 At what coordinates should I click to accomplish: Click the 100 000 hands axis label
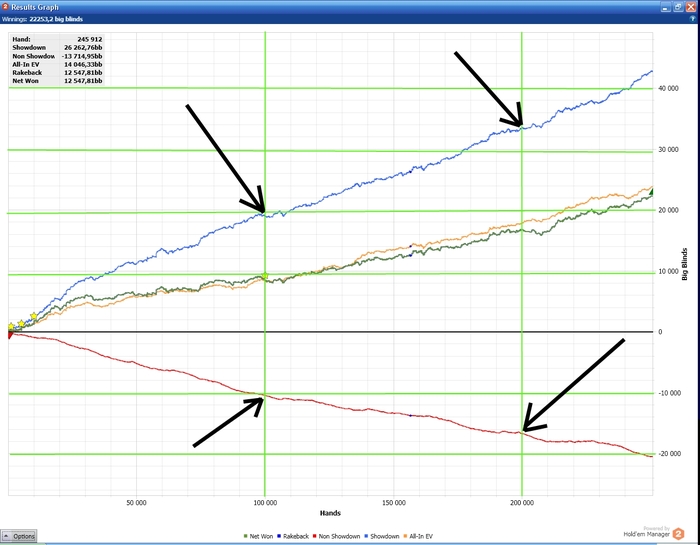(x=265, y=503)
